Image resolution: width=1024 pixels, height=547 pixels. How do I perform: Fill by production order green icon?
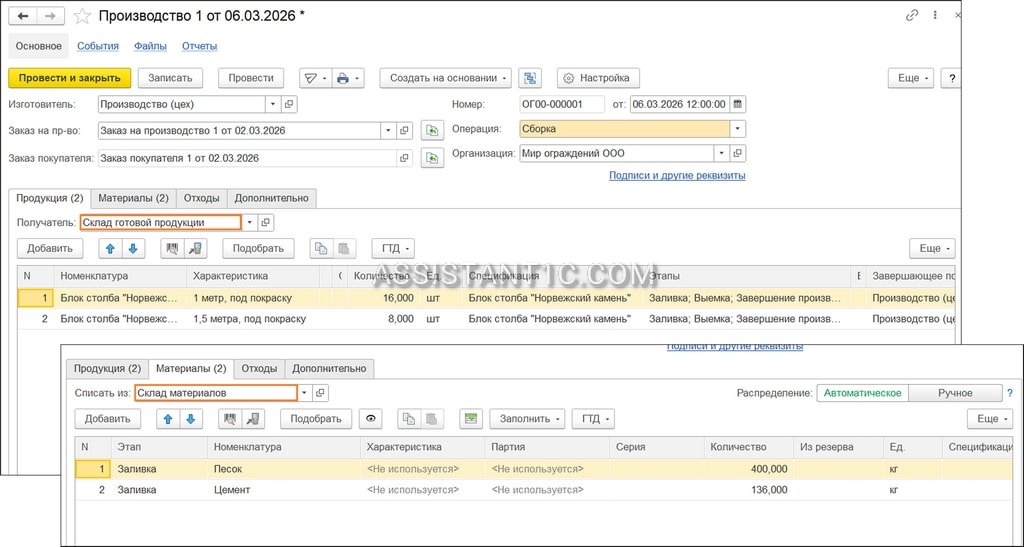pos(432,131)
